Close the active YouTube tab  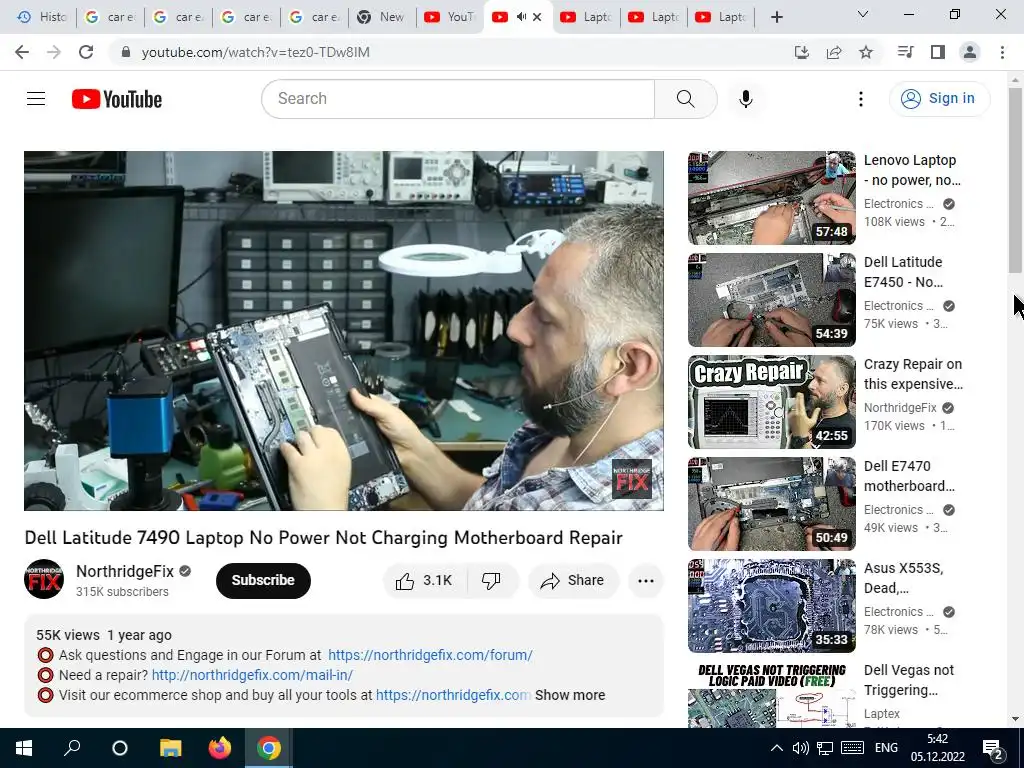point(537,17)
